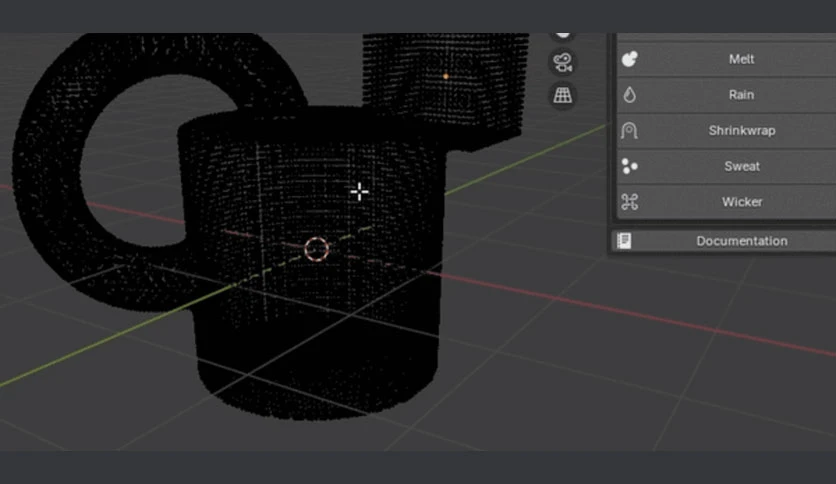836x484 pixels.
Task: Choose the Sweat preset
Action: [x=726, y=166]
